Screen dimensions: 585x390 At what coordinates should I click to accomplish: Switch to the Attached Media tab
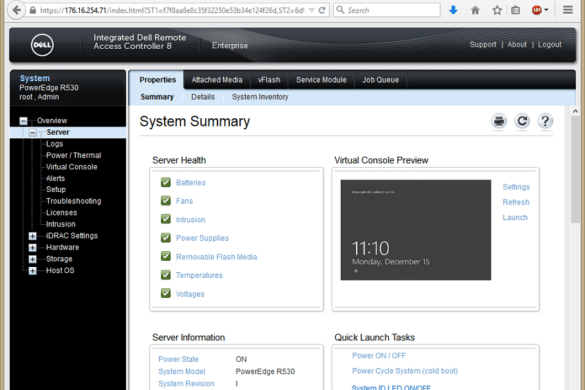[x=217, y=80]
